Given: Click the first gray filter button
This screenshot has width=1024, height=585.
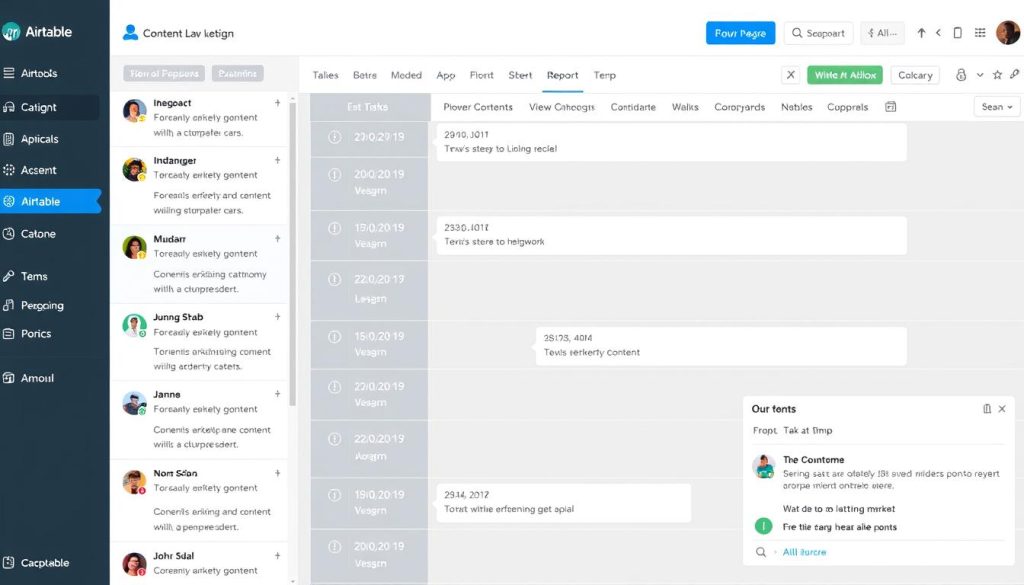Looking at the screenshot, I should click(164, 73).
